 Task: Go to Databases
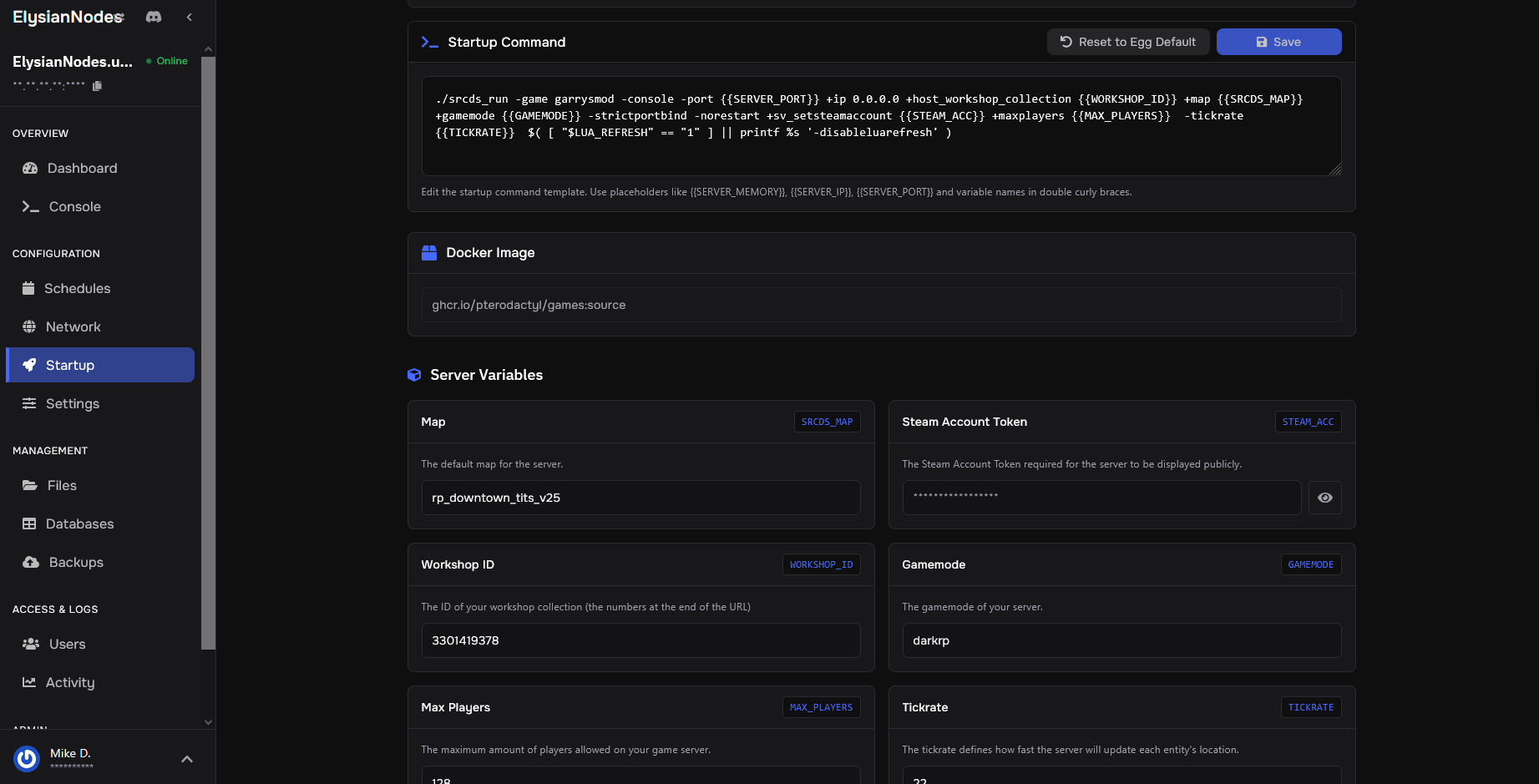pos(100,524)
